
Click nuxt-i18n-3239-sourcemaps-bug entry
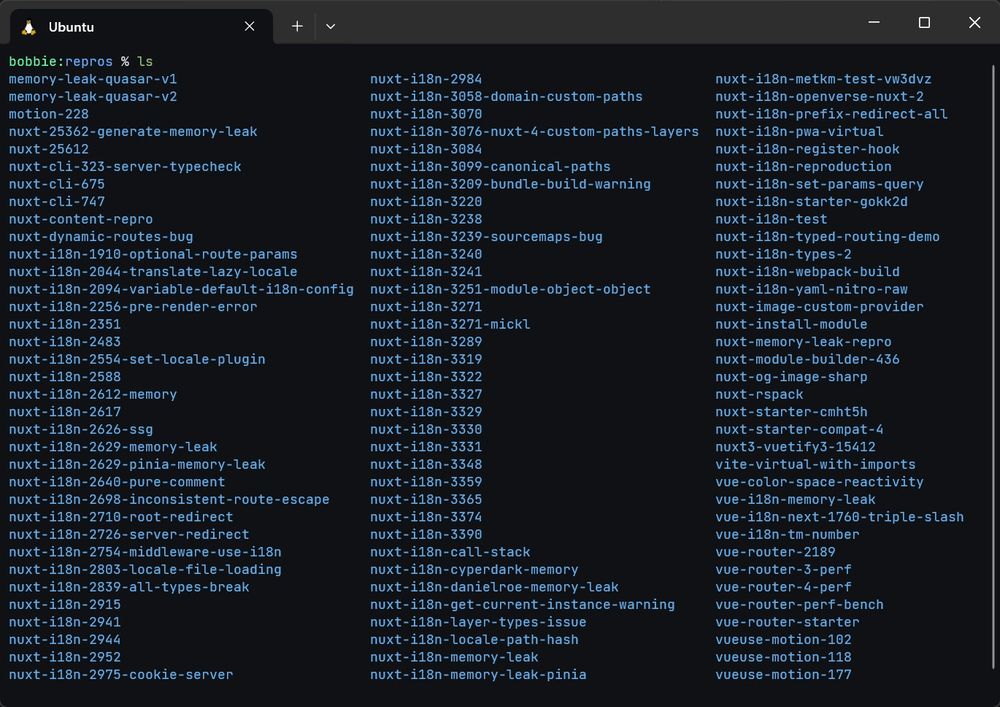[486, 237]
